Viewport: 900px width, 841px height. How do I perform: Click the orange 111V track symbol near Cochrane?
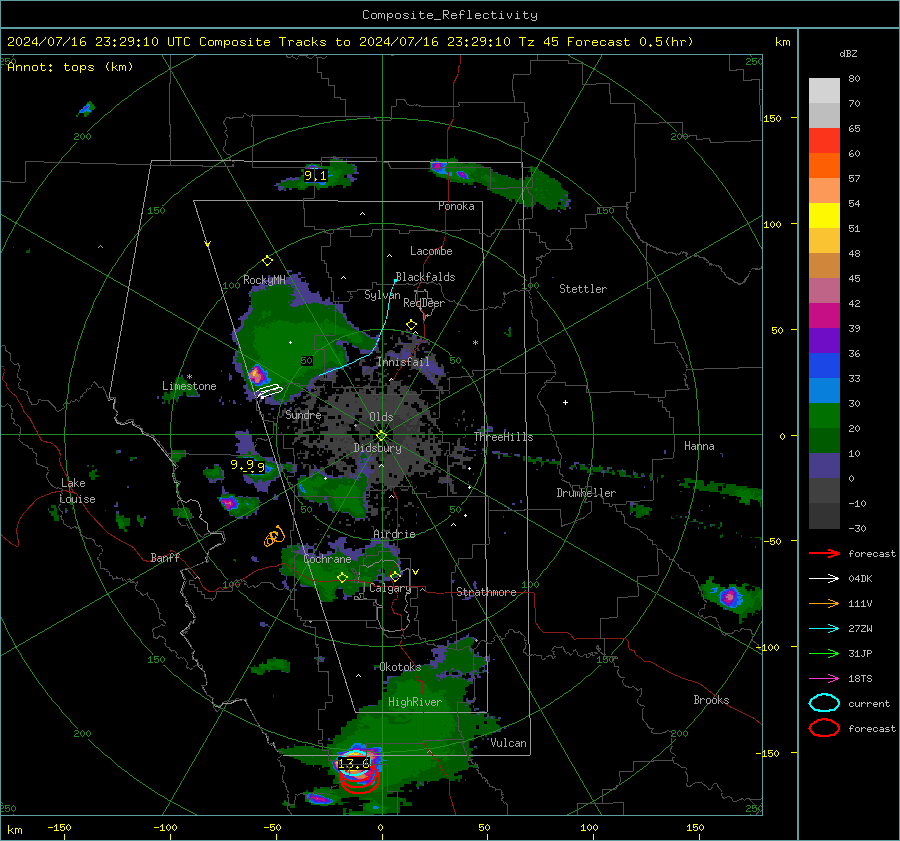(x=274, y=536)
